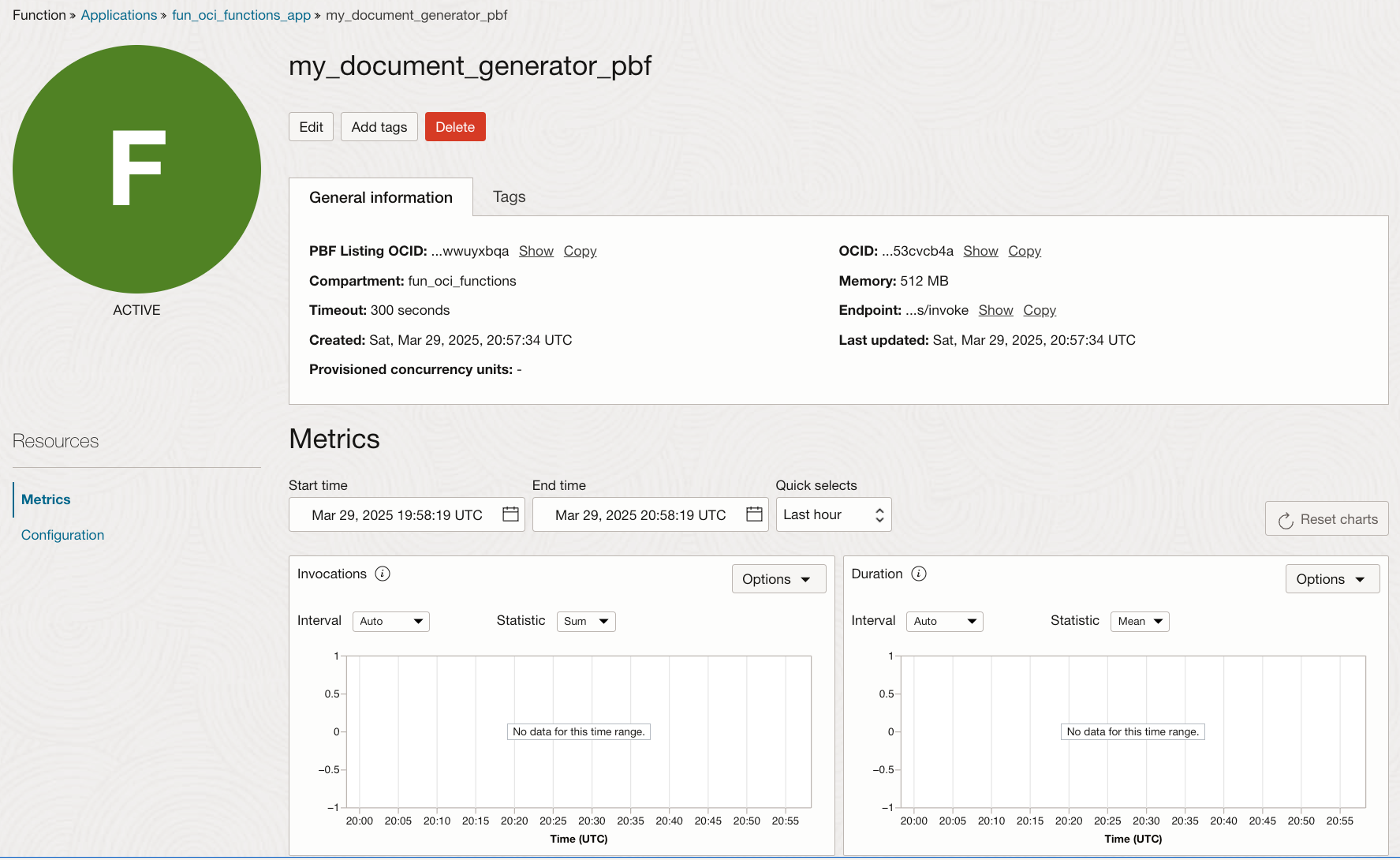This screenshot has width=1400, height=860.
Task: Click the Invocations info icon
Action: tap(383, 574)
